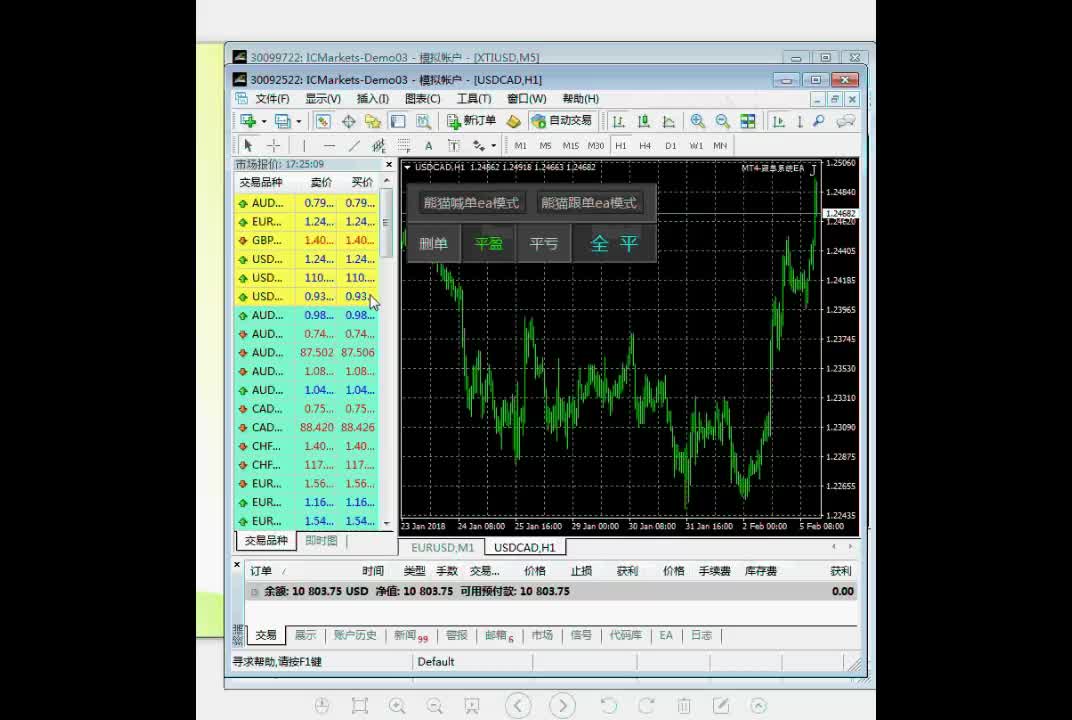Open the MetaEditor yellow book icon
1072x720 pixels.
coord(513,121)
